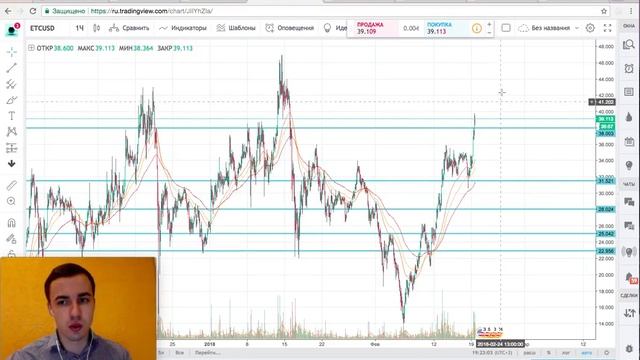
Task: Click the chart layout square icon
Action: coord(506,28)
